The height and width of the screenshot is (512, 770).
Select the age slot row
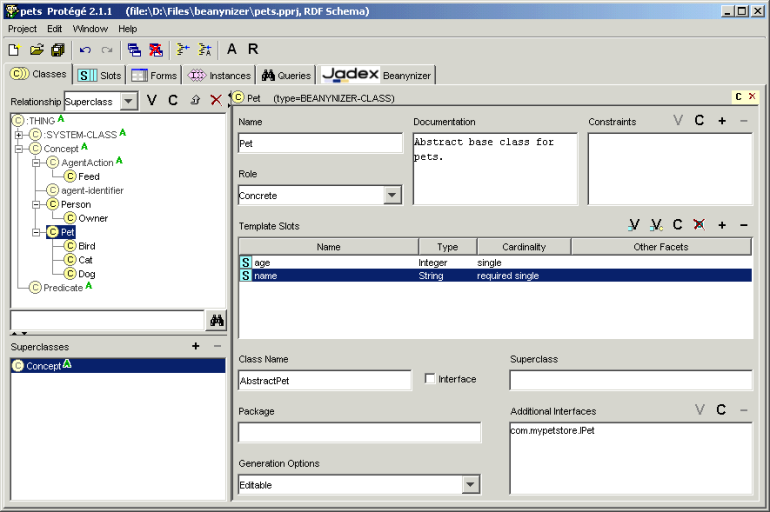[x=495, y=263]
